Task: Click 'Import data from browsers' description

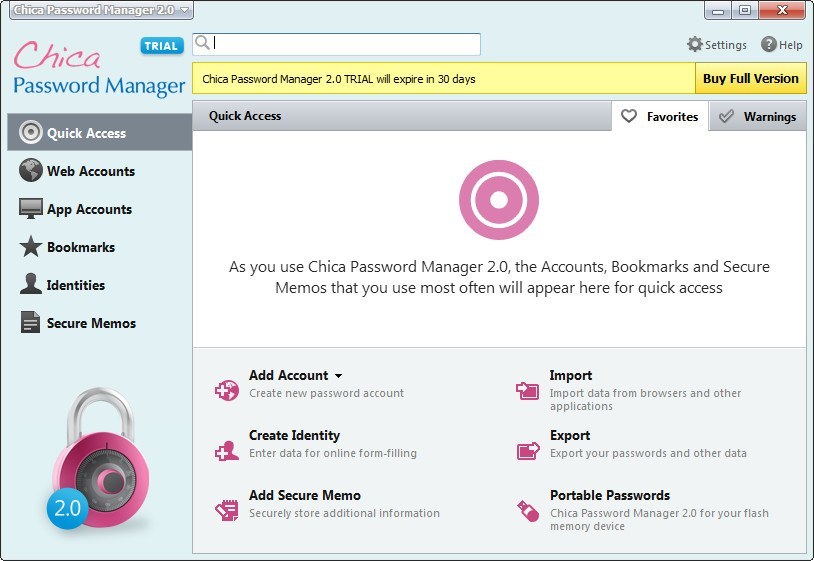Action: point(645,399)
